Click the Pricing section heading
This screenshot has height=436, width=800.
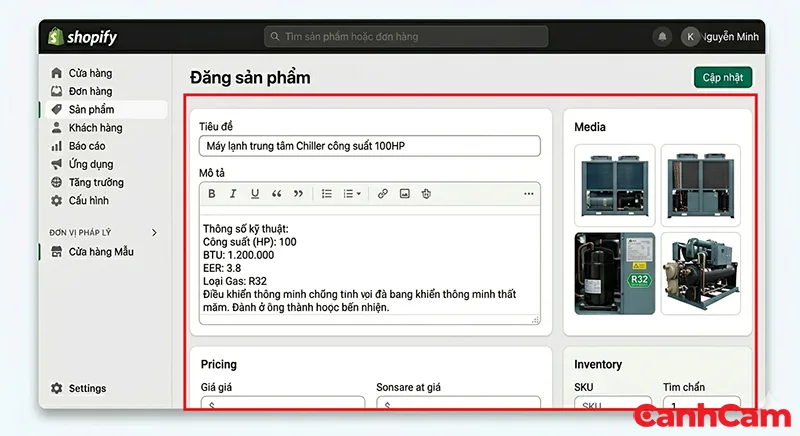click(219, 364)
